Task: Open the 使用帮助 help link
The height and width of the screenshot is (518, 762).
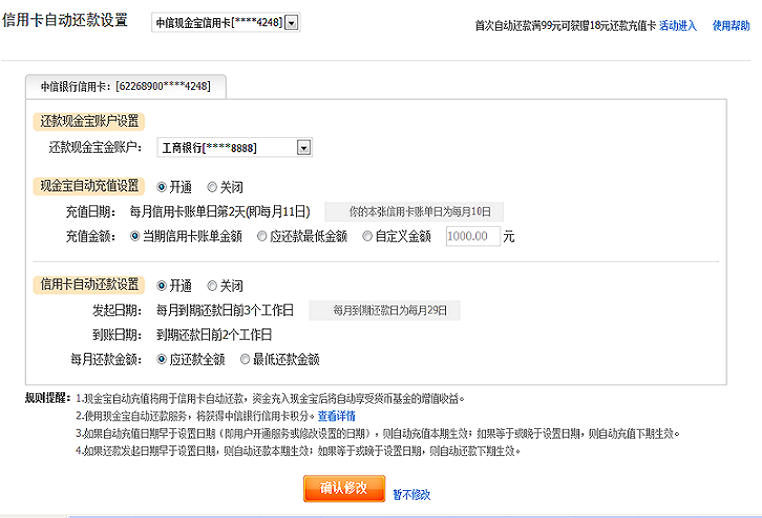Action: (730, 25)
